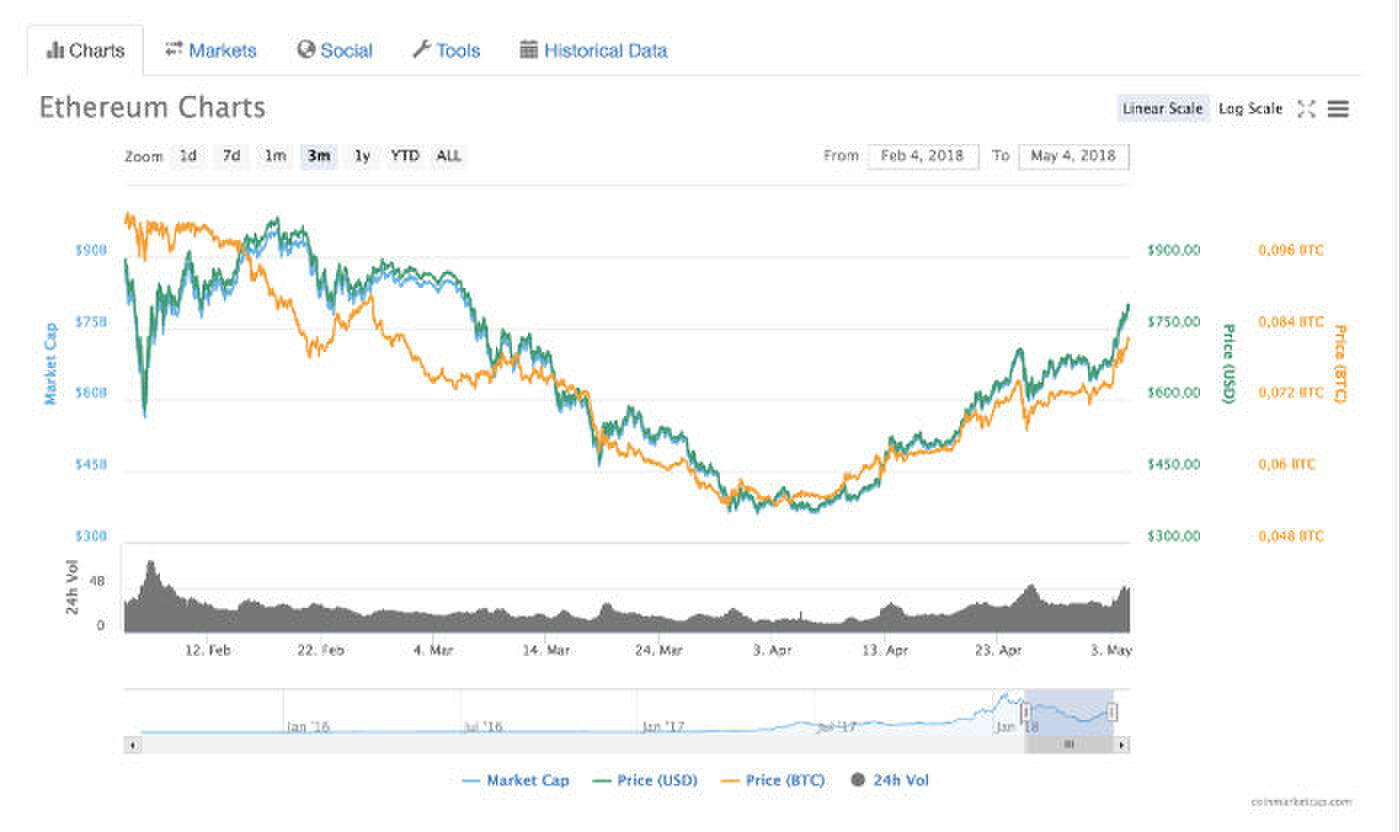The image size is (1400, 832).
Task: Open the Social tab
Action: pos(334,51)
